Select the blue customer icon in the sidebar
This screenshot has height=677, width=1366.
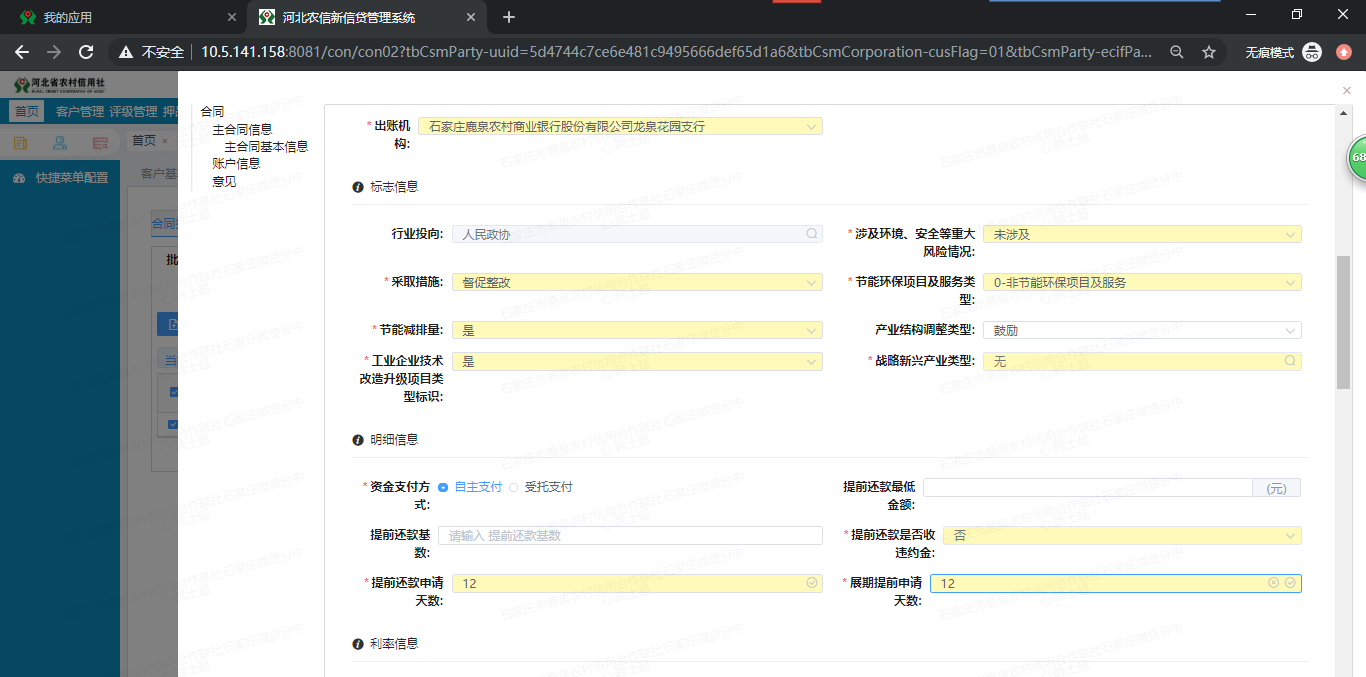pos(60,142)
